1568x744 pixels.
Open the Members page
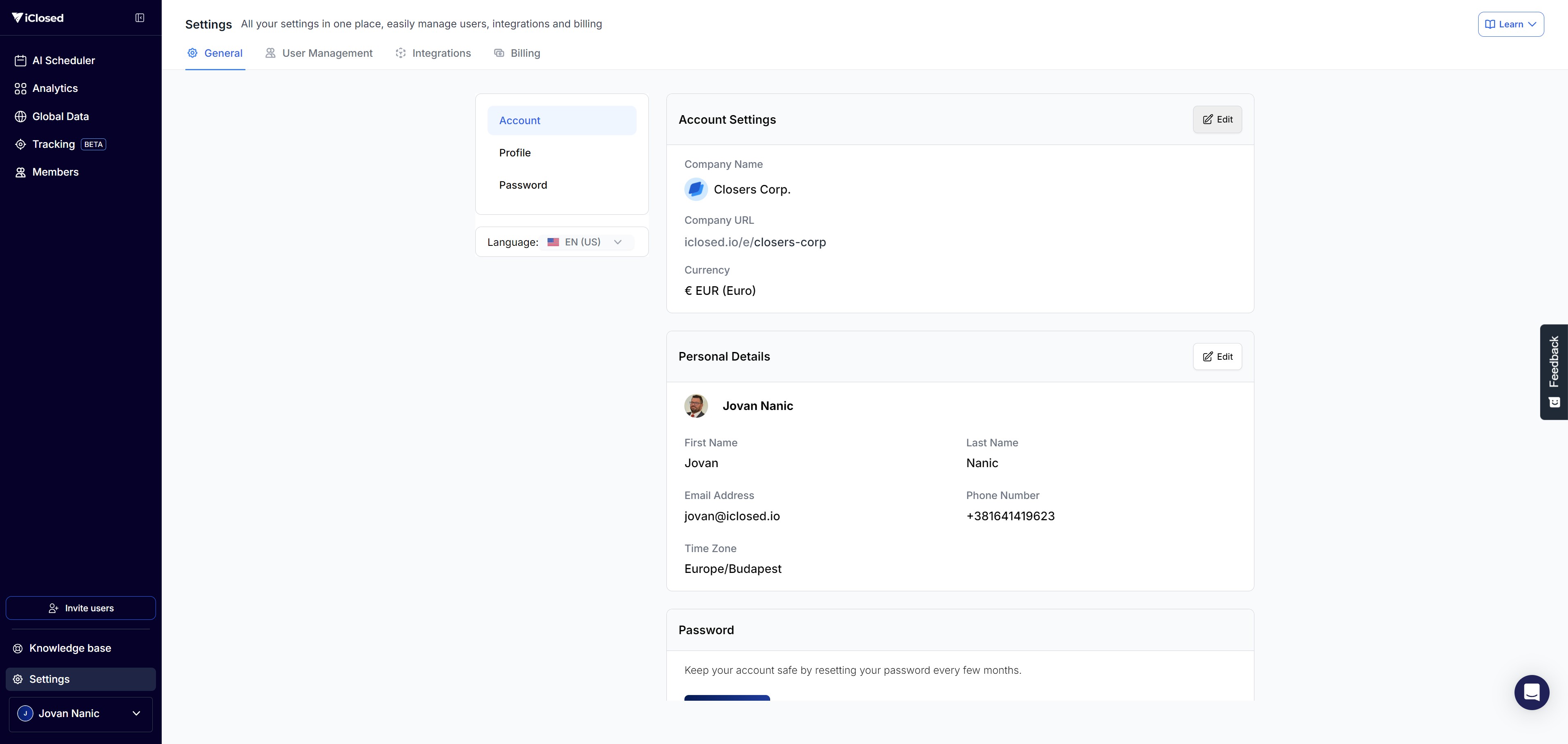55,172
